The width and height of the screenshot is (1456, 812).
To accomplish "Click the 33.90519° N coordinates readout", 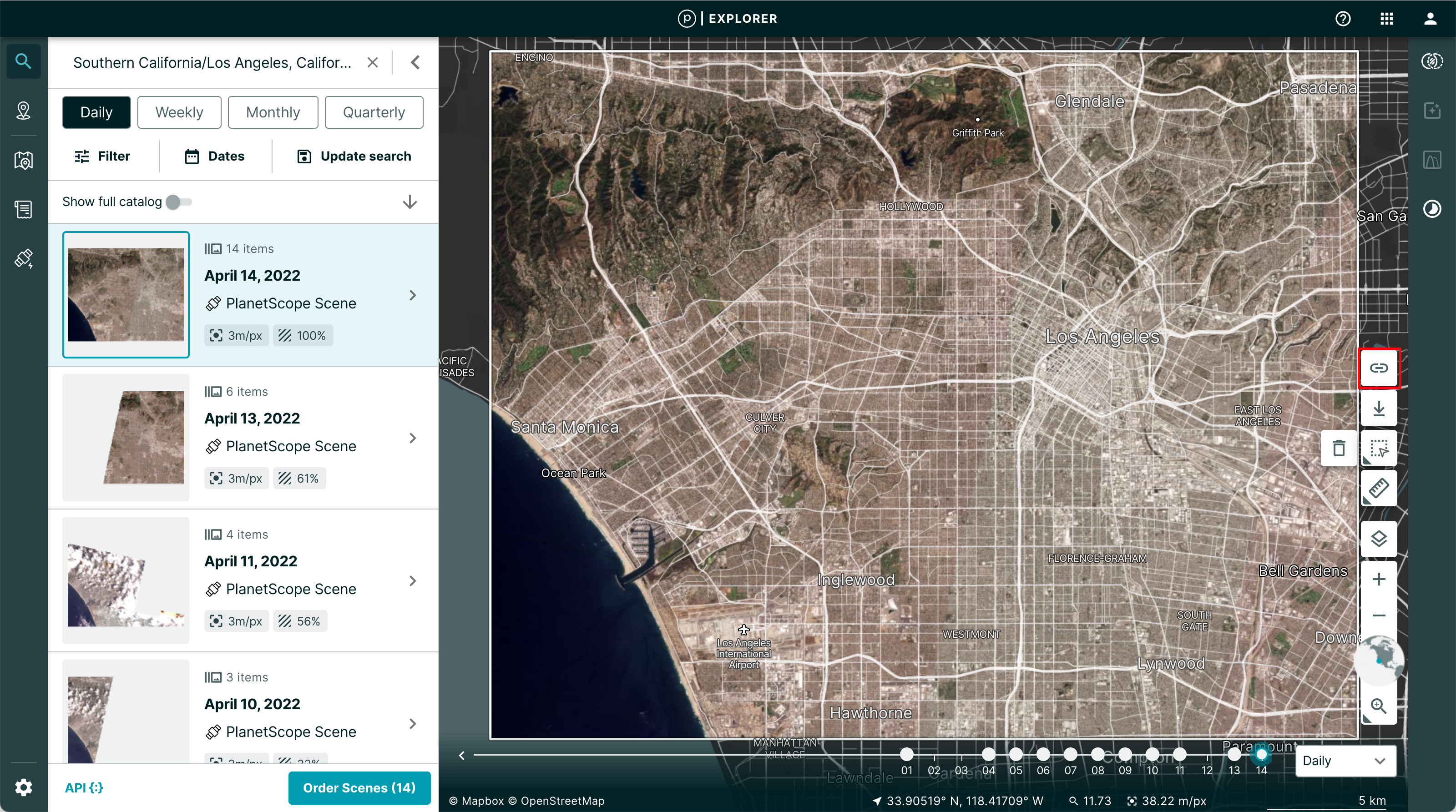I will pyautogui.click(x=958, y=800).
